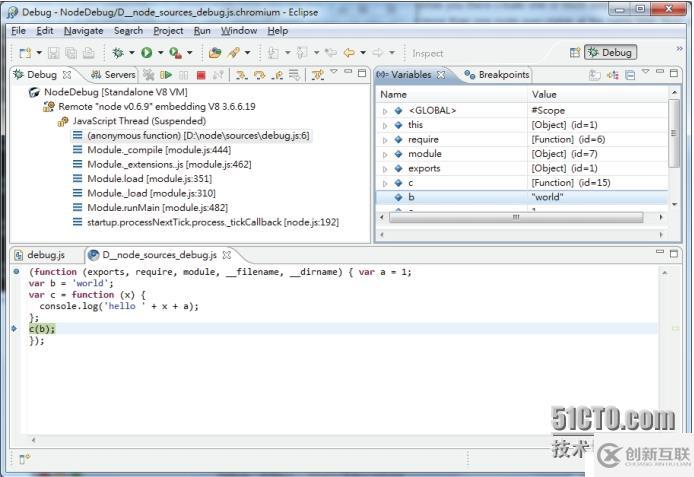Click the Debug perspective button
694x477 pixels.
click(x=611, y=53)
